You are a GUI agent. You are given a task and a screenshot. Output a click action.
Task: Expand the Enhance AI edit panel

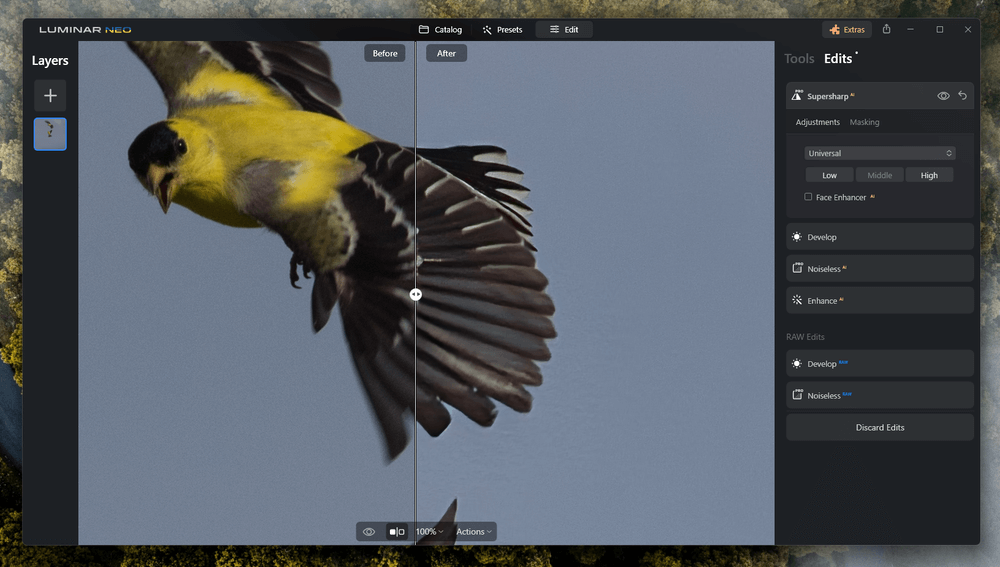click(879, 300)
